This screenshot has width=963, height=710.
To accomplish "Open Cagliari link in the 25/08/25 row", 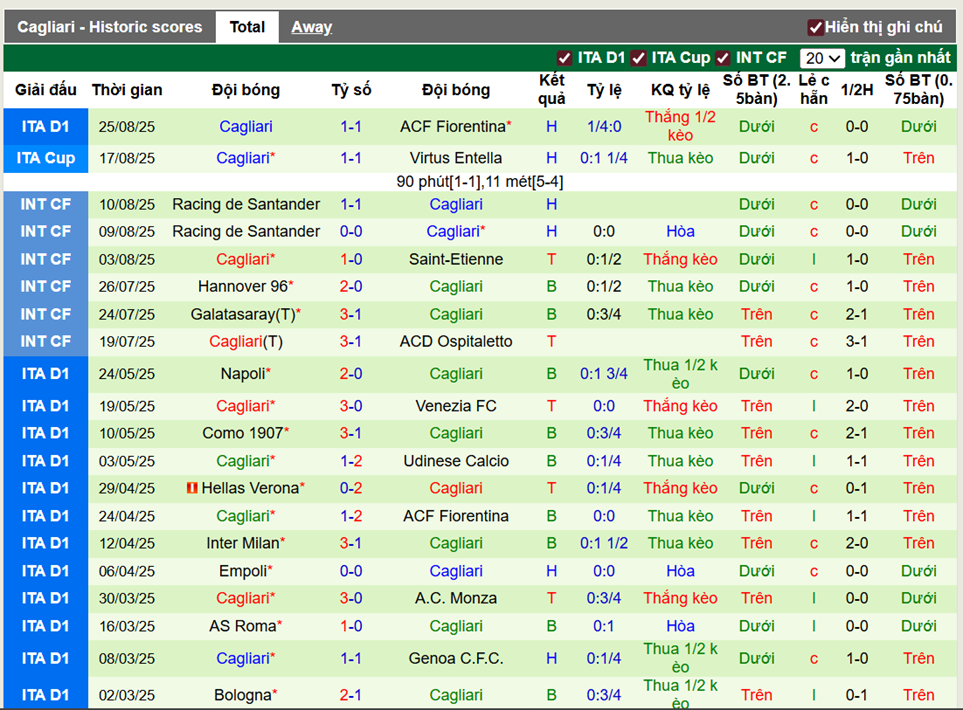I will [246, 127].
